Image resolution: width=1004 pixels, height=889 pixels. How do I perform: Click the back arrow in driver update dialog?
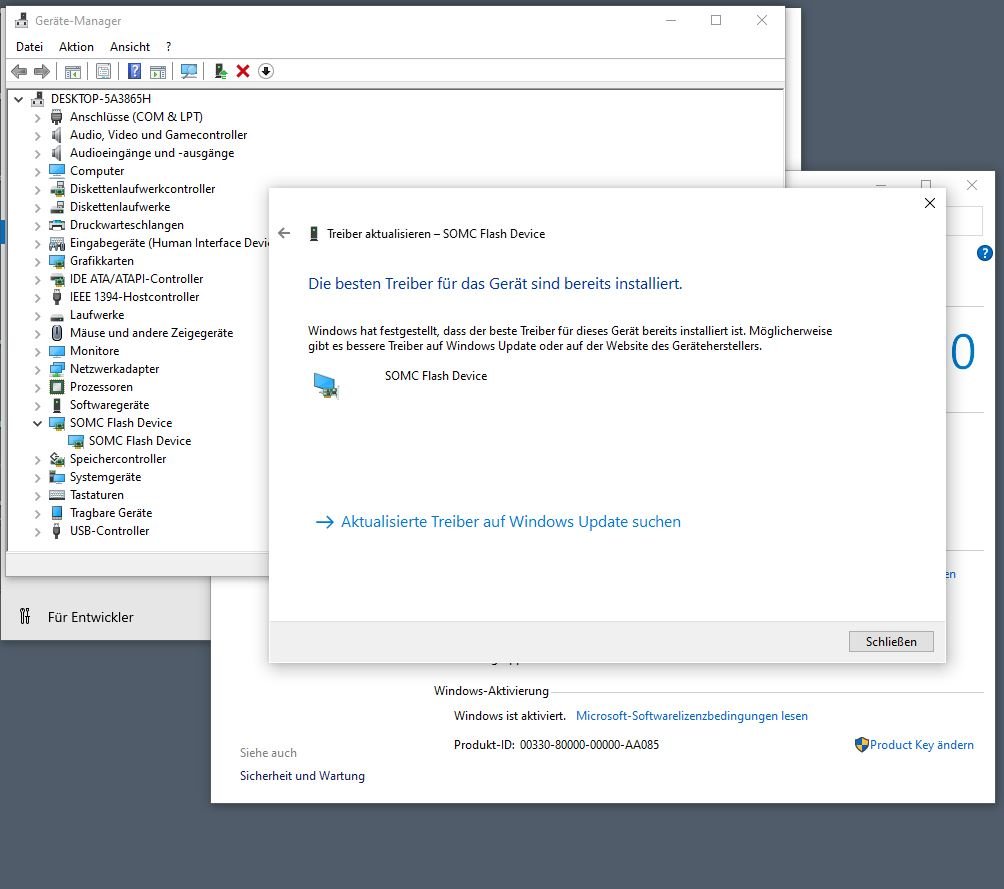coord(284,233)
